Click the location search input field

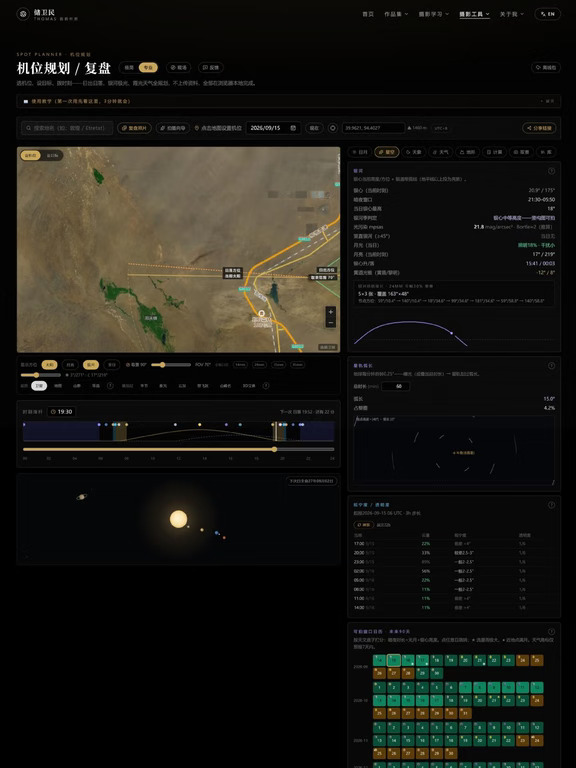pyautogui.click(x=67, y=128)
